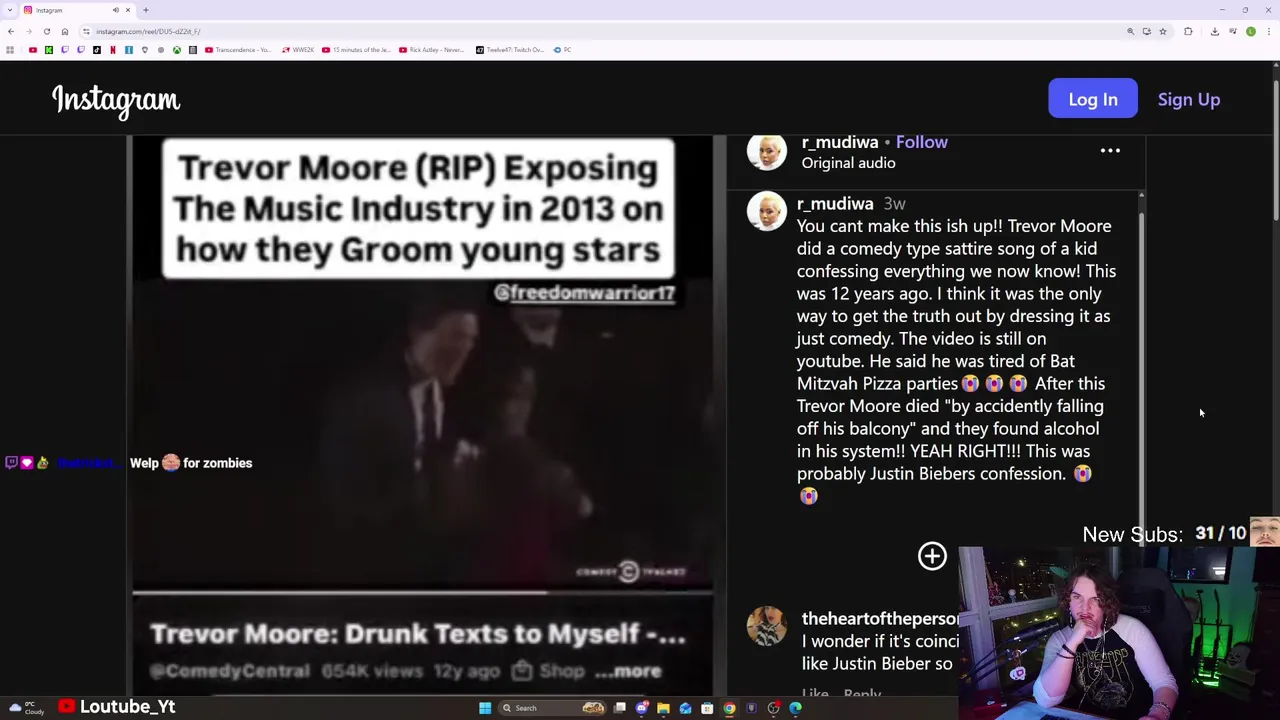Click the weather widget in taskbar
The image size is (1280, 720).
click(x=25, y=708)
